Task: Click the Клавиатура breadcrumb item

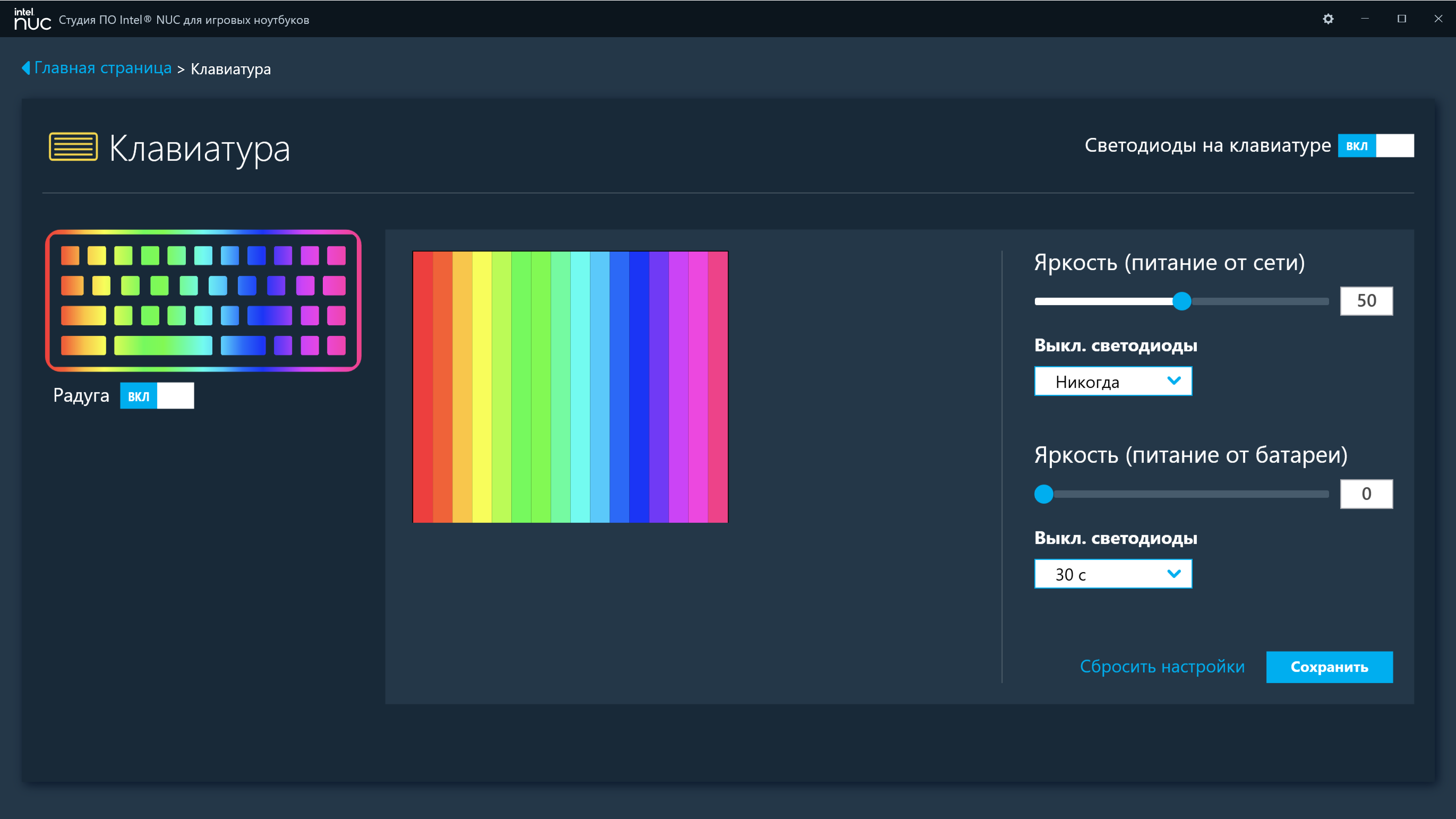Action: click(230, 69)
